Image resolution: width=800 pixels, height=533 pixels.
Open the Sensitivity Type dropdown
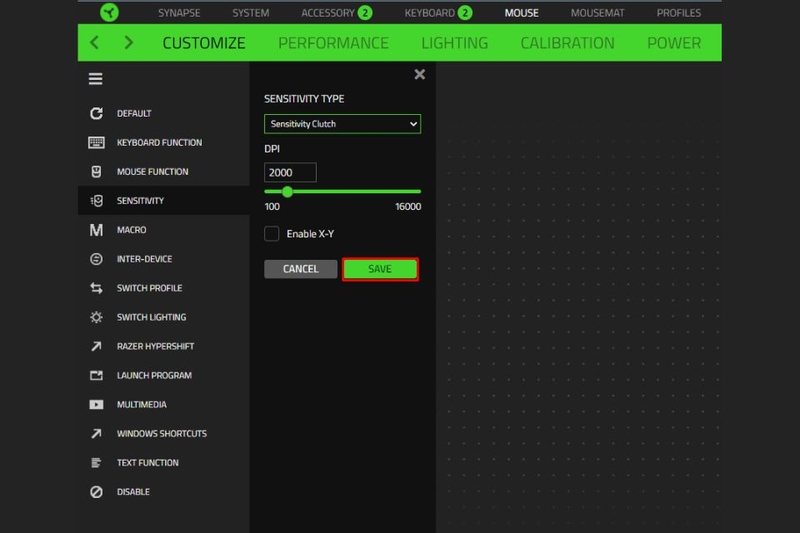click(342, 124)
